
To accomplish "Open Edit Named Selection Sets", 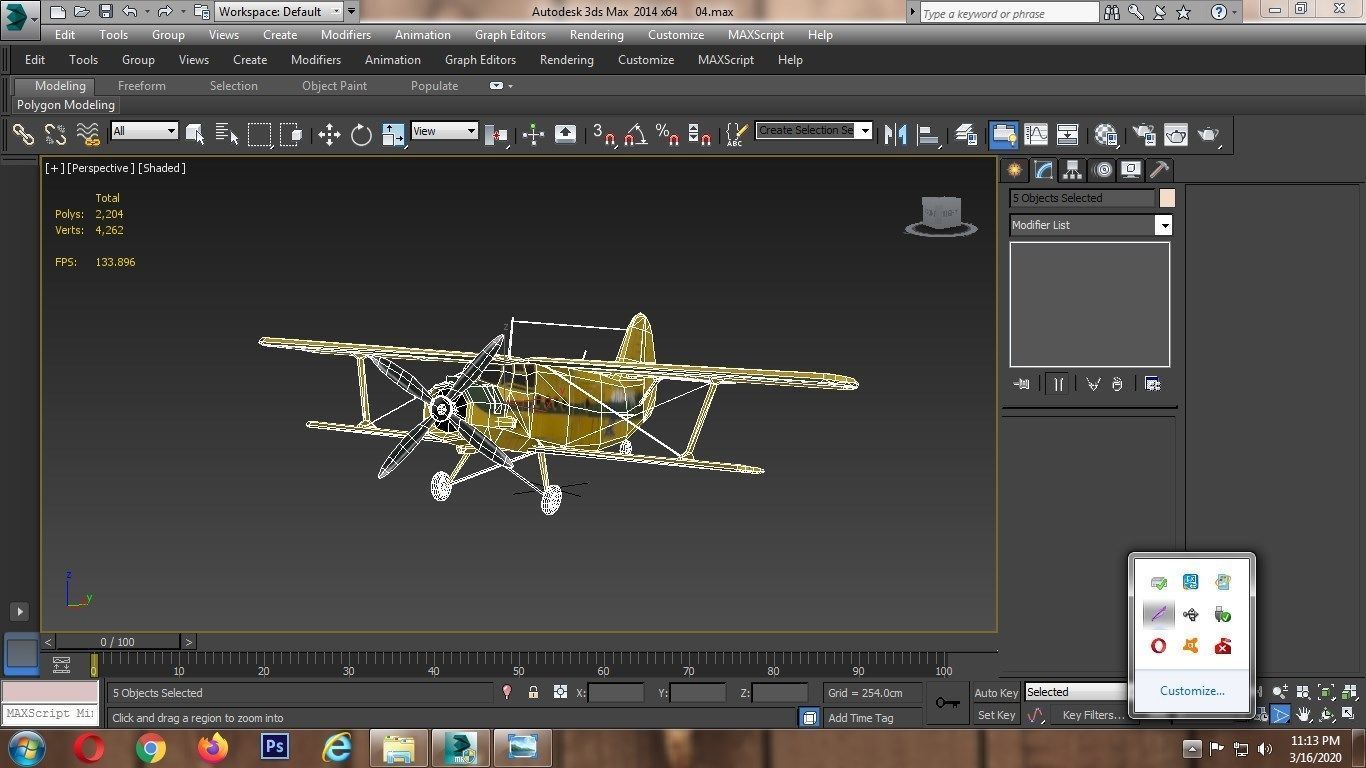I will [737, 134].
